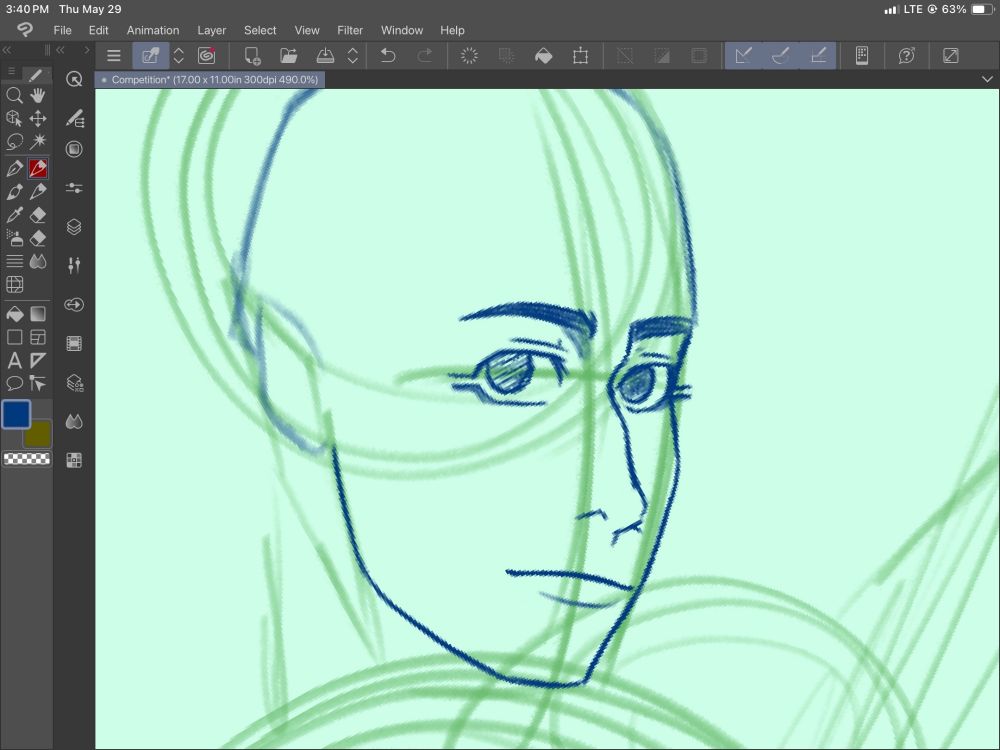Select the Speech balloon tool

(x=14, y=383)
